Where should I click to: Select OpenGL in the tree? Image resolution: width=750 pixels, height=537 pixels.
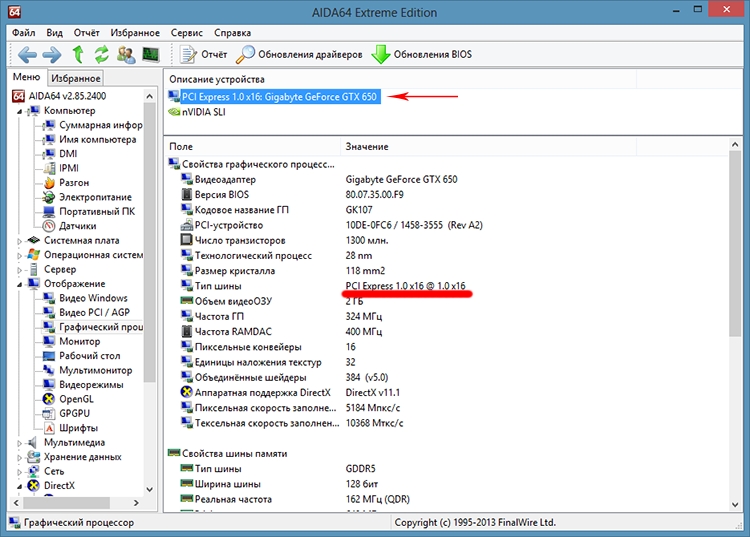[x=76, y=399]
